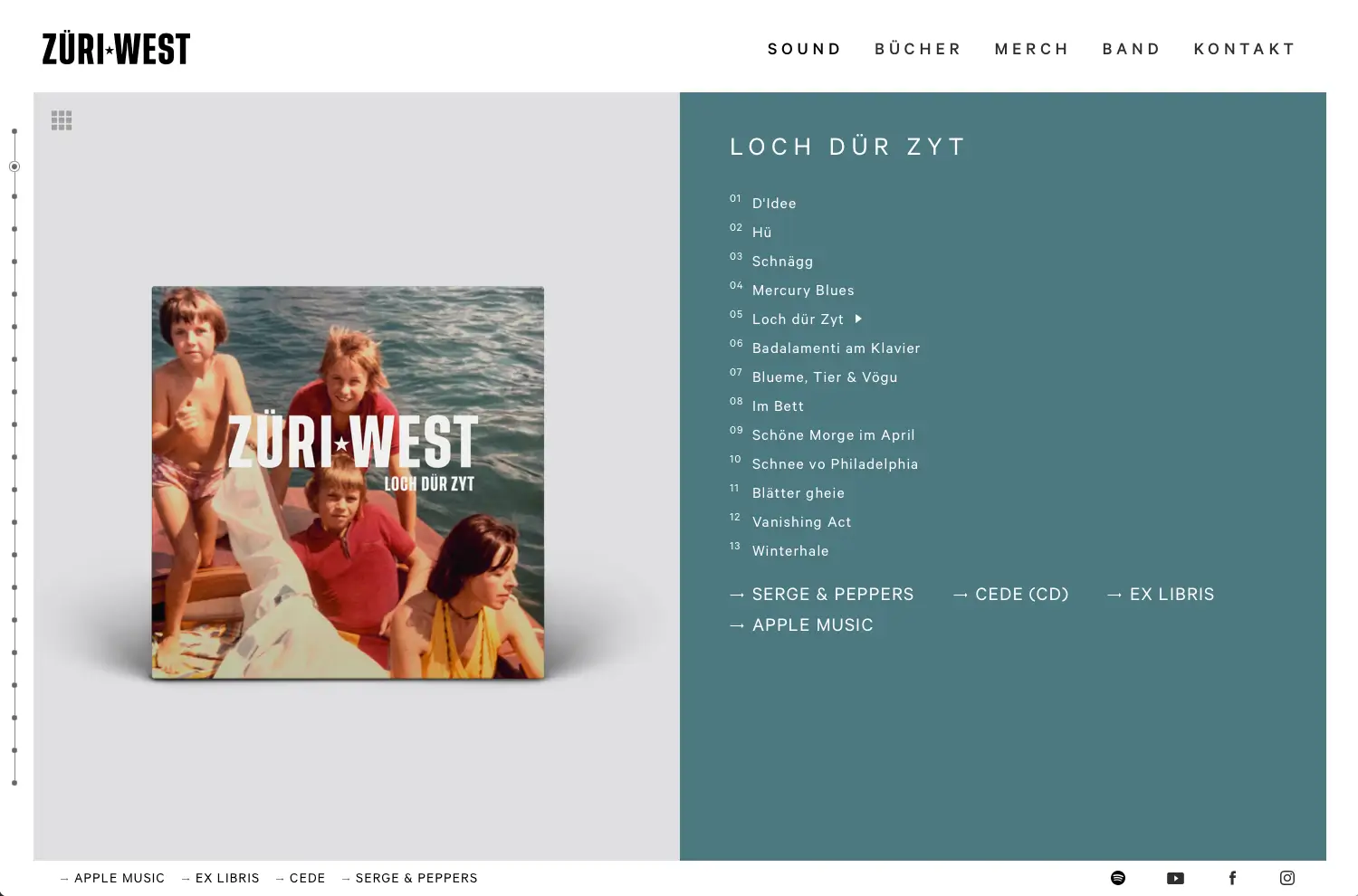Open the album grid view icon
The width and height of the screenshot is (1358, 896).
point(62,120)
